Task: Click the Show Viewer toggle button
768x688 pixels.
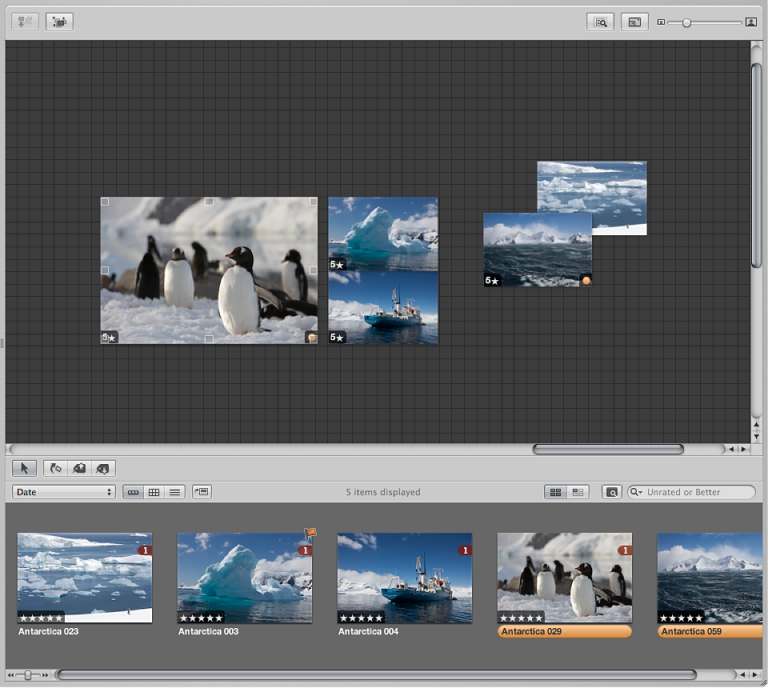Action: 202,492
